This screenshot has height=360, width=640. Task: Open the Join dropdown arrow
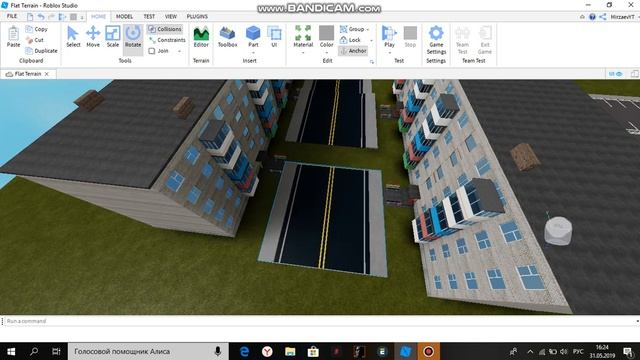pos(179,51)
